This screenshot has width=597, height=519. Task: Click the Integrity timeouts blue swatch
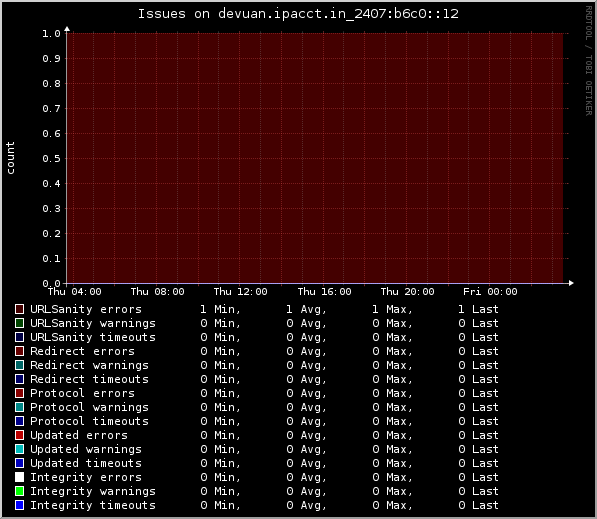point(19,505)
